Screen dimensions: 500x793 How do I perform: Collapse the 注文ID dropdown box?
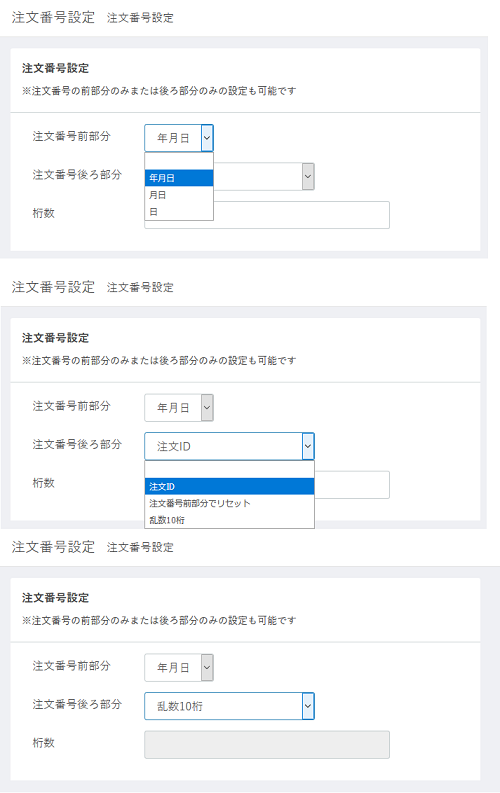(x=230, y=446)
